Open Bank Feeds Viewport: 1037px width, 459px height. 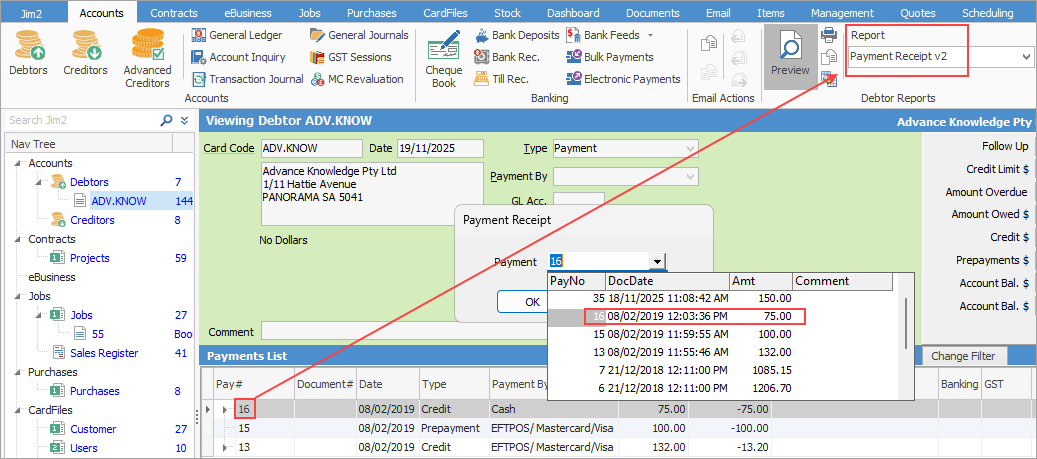602,35
